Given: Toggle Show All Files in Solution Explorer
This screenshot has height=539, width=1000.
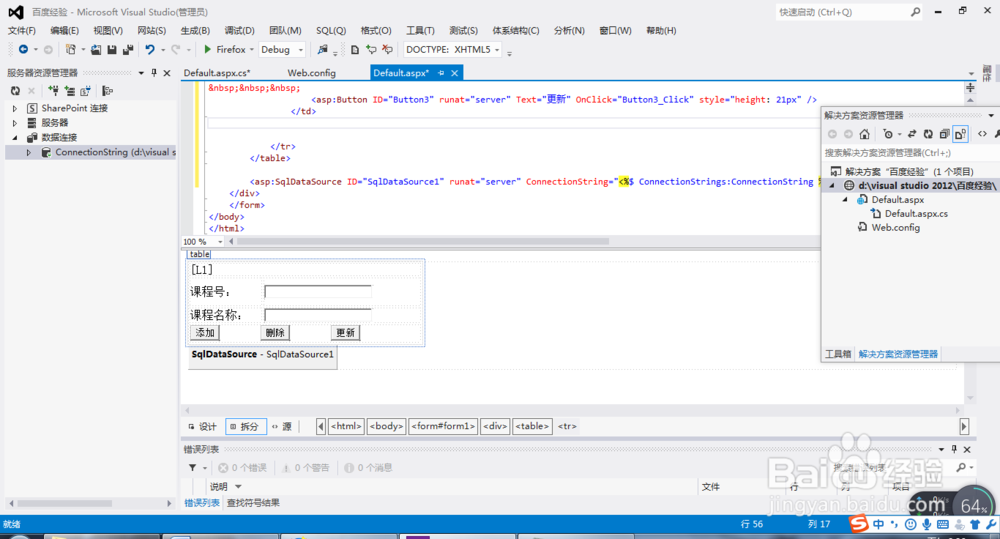Looking at the screenshot, I should pyautogui.click(x=960, y=134).
